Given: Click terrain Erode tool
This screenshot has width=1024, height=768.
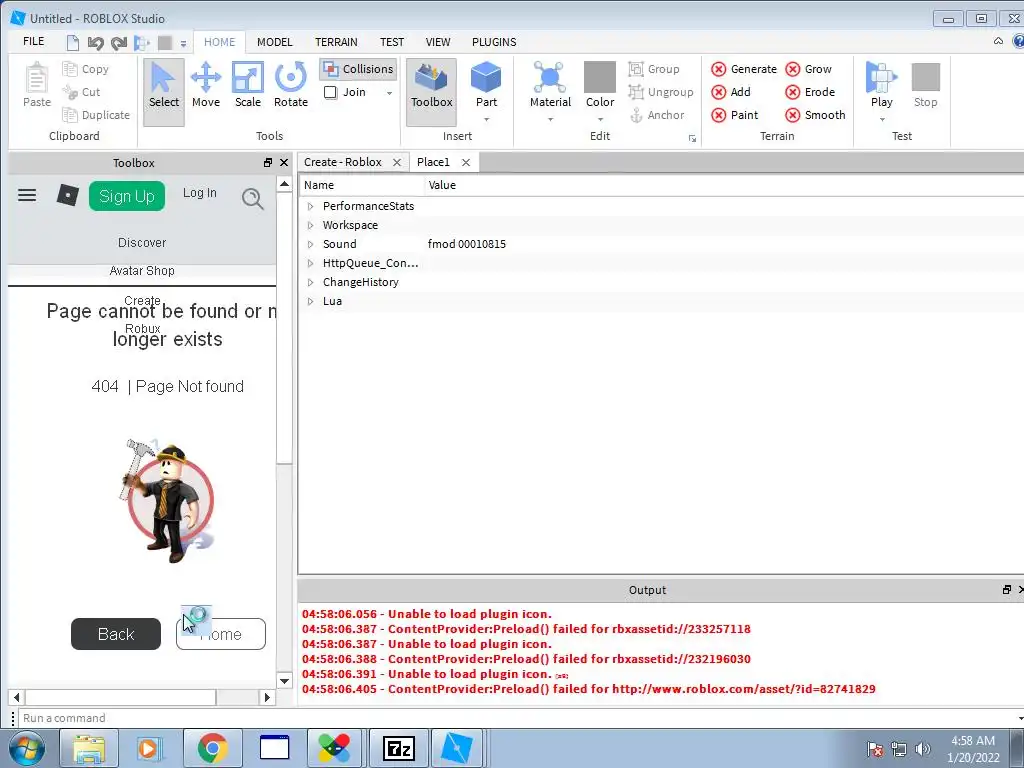Looking at the screenshot, I should coord(810,92).
